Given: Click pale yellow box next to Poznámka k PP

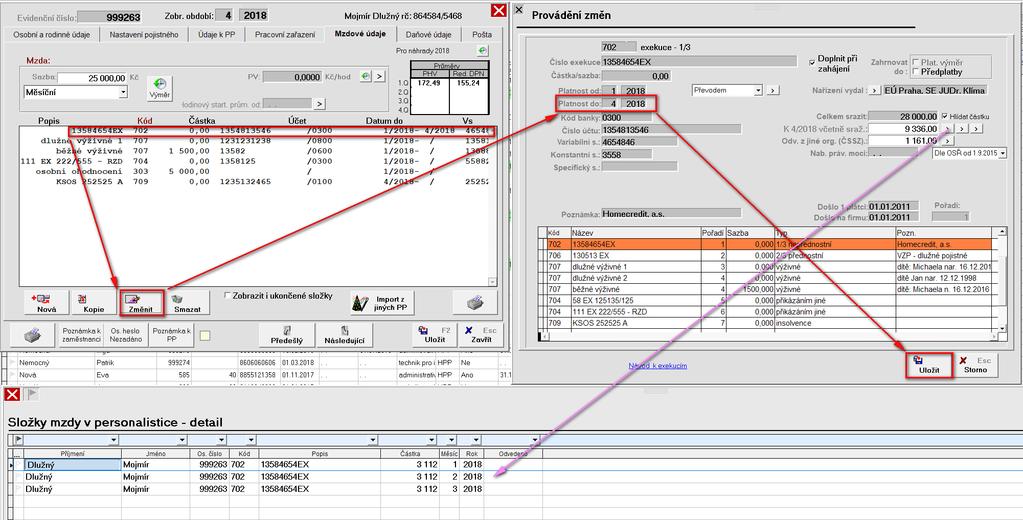Looking at the screenshot, I should (x=205, y=335).
